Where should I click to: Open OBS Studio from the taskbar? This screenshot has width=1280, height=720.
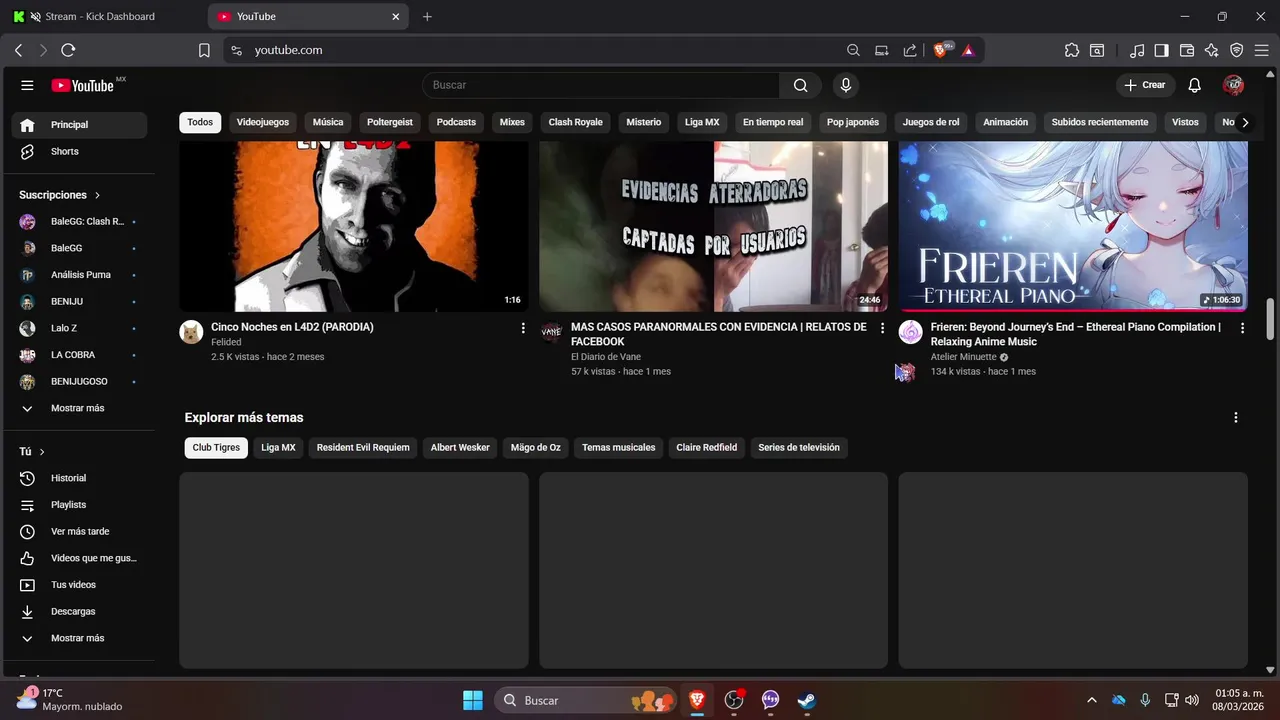click(x=734, y=701)
